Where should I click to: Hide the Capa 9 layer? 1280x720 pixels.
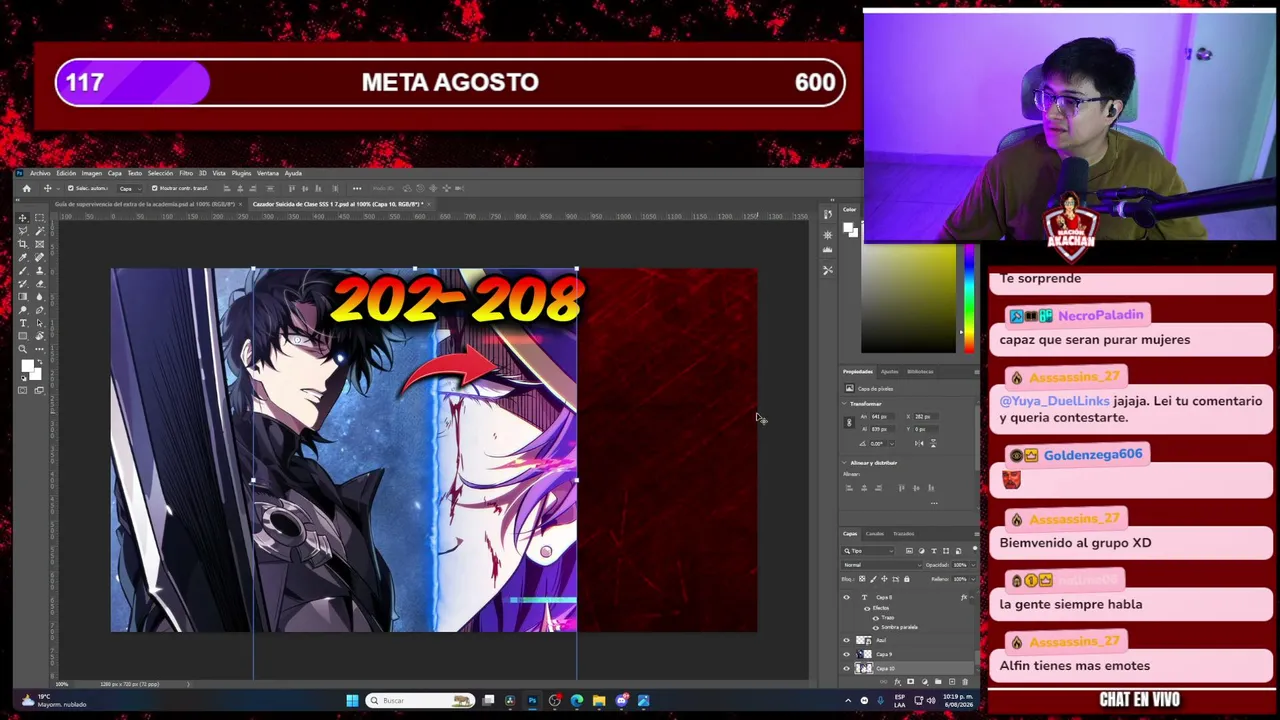[x=847, y=654]
